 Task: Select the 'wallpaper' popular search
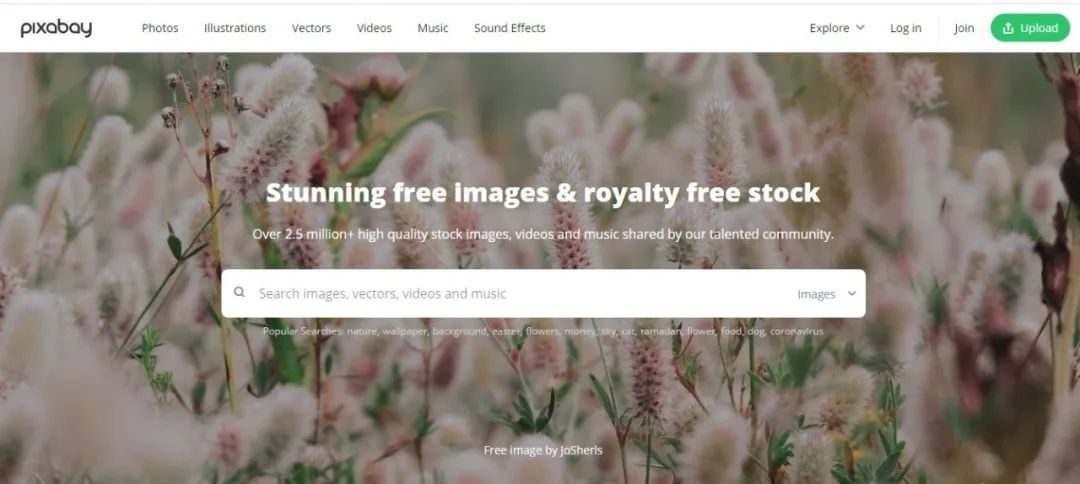(406, 332)
